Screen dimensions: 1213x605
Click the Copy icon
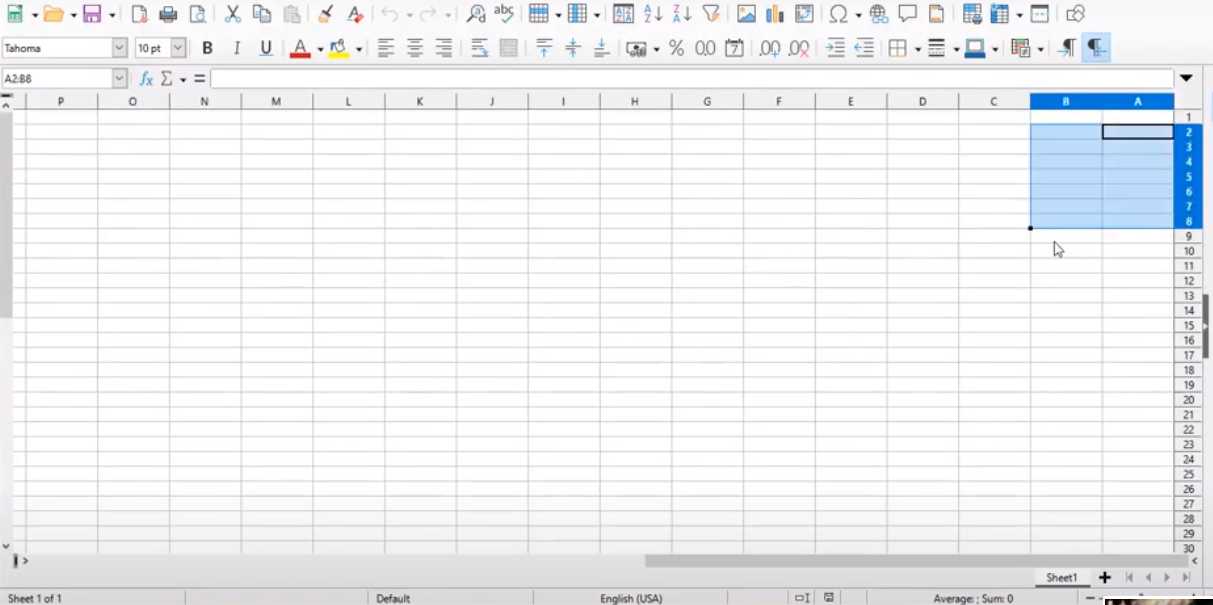coord(262,14)
